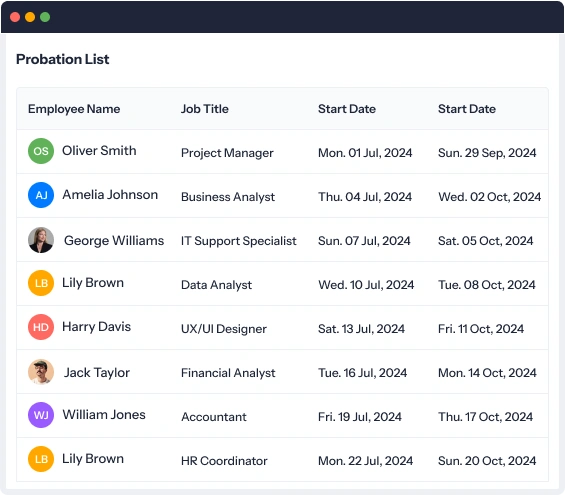Select the date Tue. 08 Oct, 2024

click(486, 285)
